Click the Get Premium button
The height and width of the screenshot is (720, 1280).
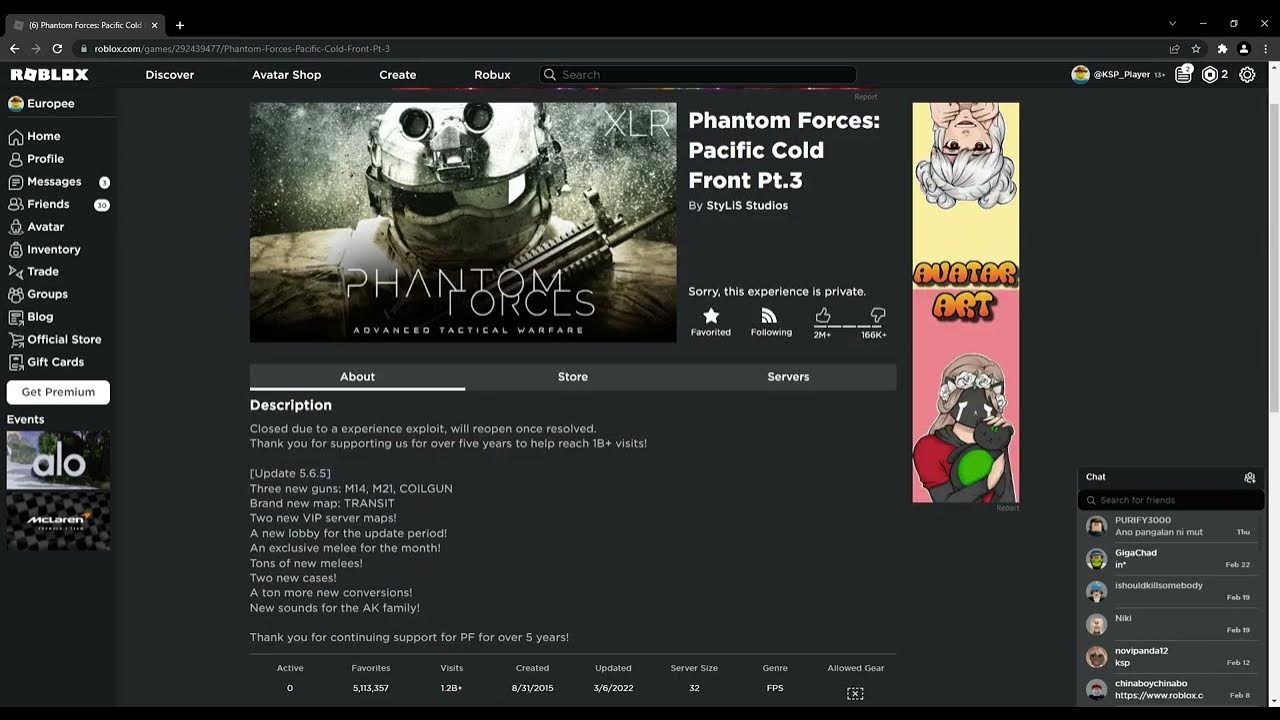click(58, 392)
